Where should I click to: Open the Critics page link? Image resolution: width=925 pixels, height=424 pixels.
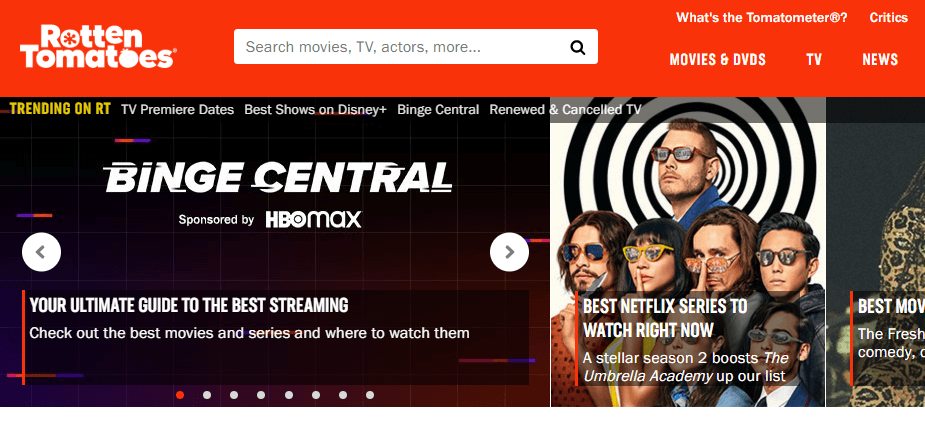[x=888, y=18]
